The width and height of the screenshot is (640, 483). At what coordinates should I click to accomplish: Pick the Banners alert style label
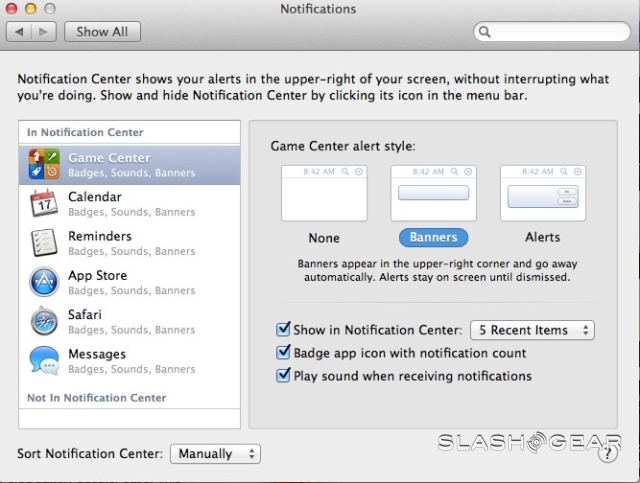coord(433,238)
